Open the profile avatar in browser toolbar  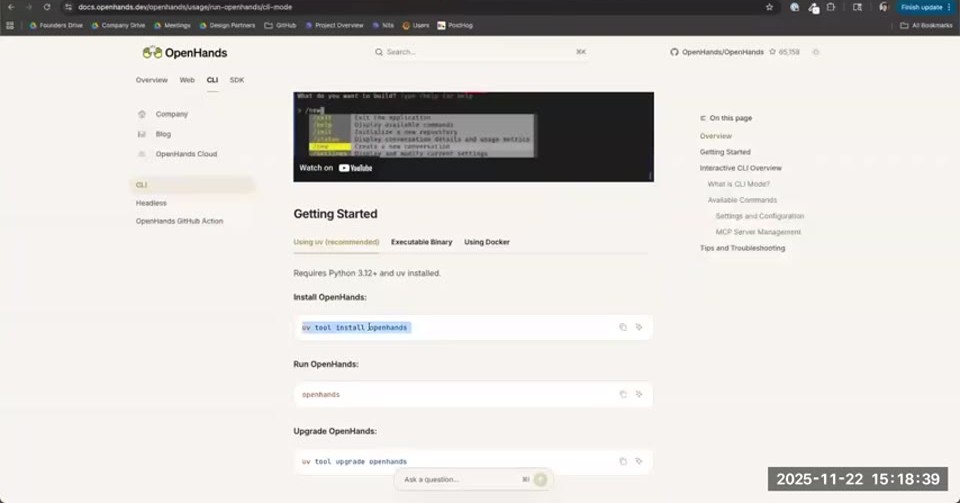coord(883,7)
